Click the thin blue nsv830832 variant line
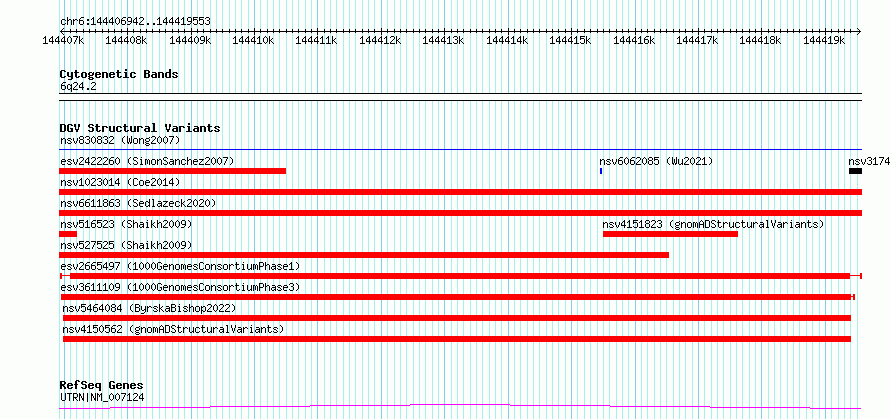Screen dimensions: 890x419 (460, 150)
